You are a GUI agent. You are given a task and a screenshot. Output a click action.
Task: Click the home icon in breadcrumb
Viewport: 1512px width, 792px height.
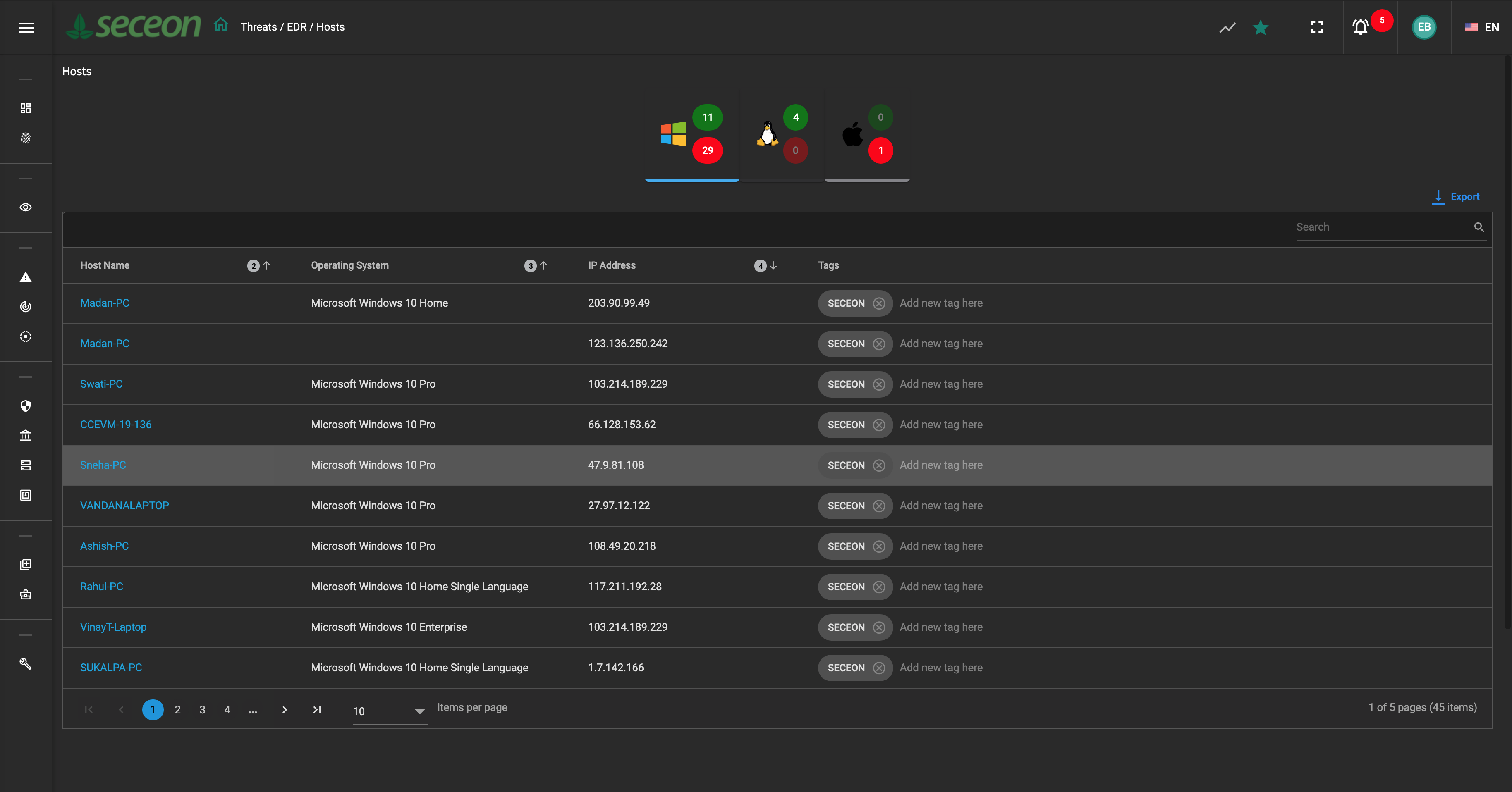(221, 26)
